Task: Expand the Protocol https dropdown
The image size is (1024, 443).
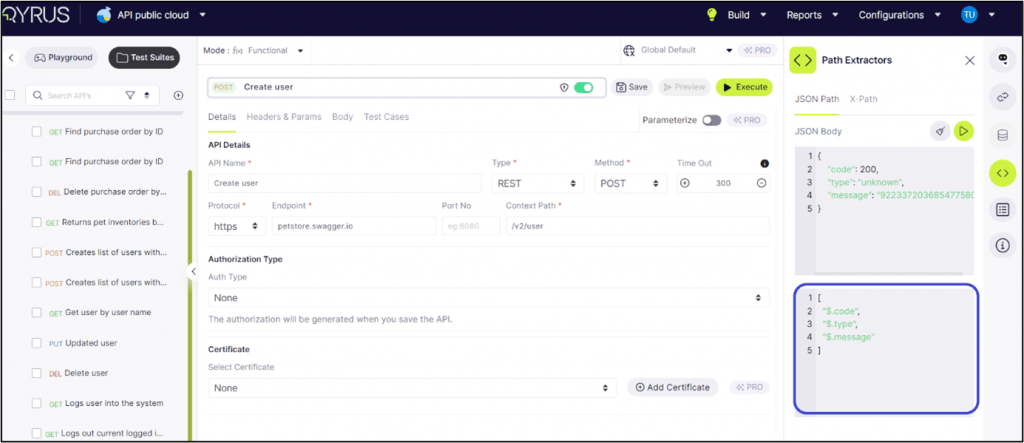Action: click(x=236, y=226)
